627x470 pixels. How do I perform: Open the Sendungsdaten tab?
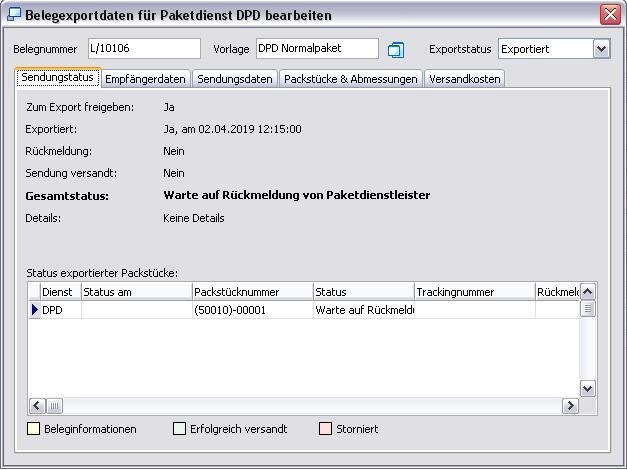(x=234, y=79)
